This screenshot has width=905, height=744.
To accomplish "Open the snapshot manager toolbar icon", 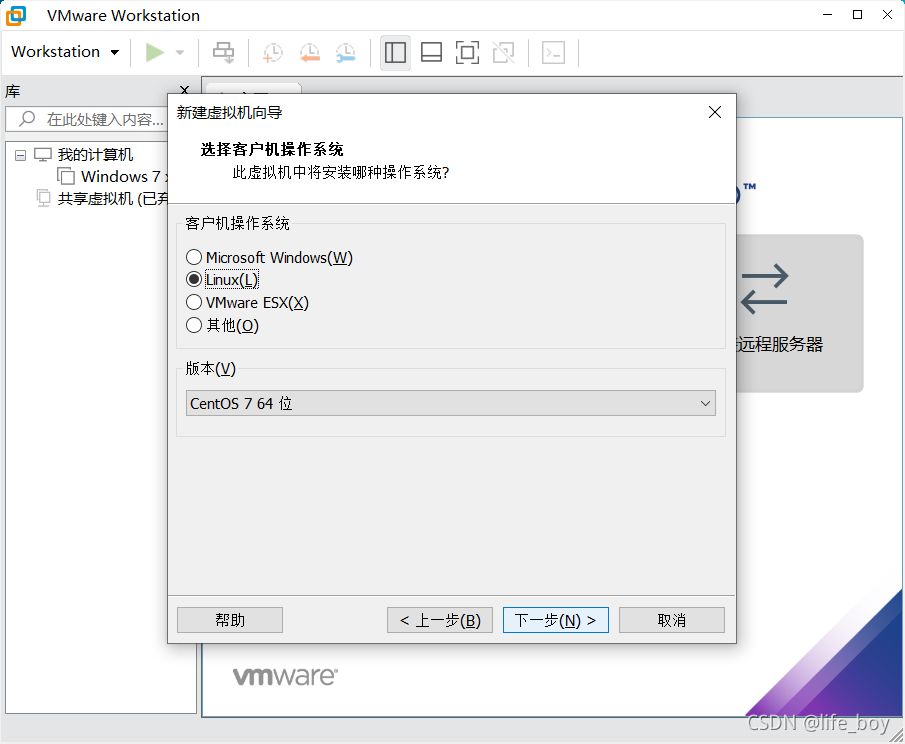I will pyautogui.click(x=346, y=53).
